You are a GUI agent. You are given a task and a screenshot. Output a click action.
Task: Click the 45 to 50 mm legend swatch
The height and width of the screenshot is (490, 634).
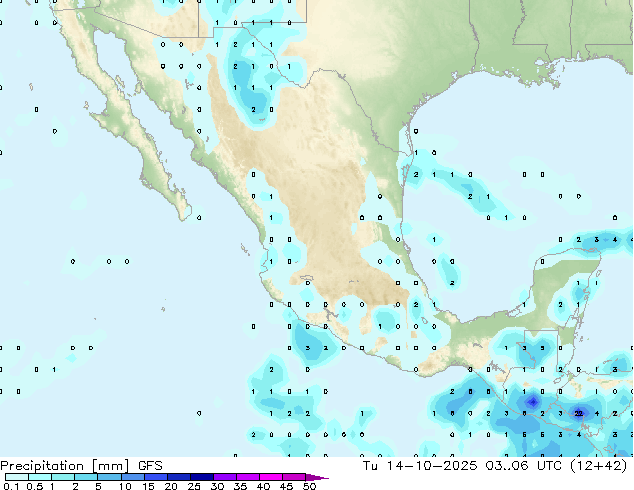coord(294,477)
